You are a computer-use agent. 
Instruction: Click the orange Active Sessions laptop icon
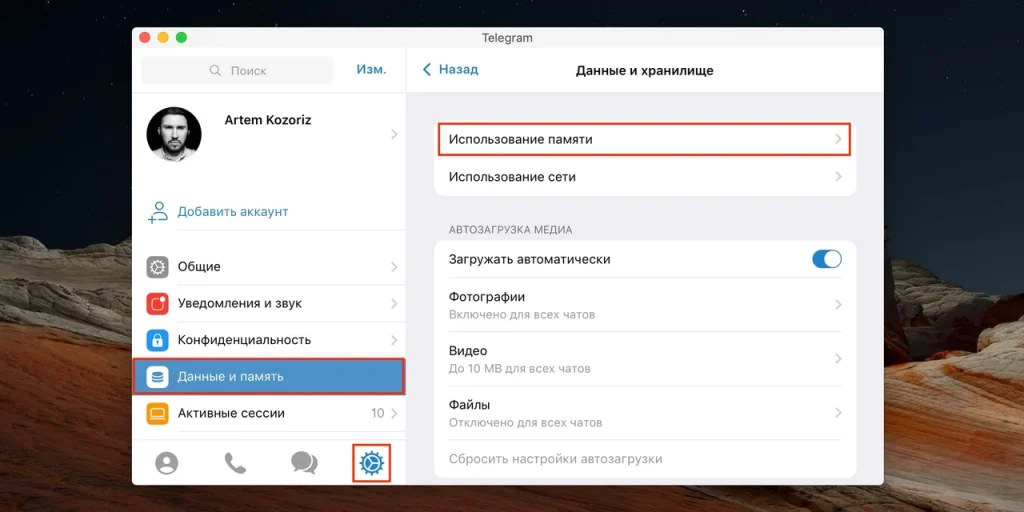(157, 413)
